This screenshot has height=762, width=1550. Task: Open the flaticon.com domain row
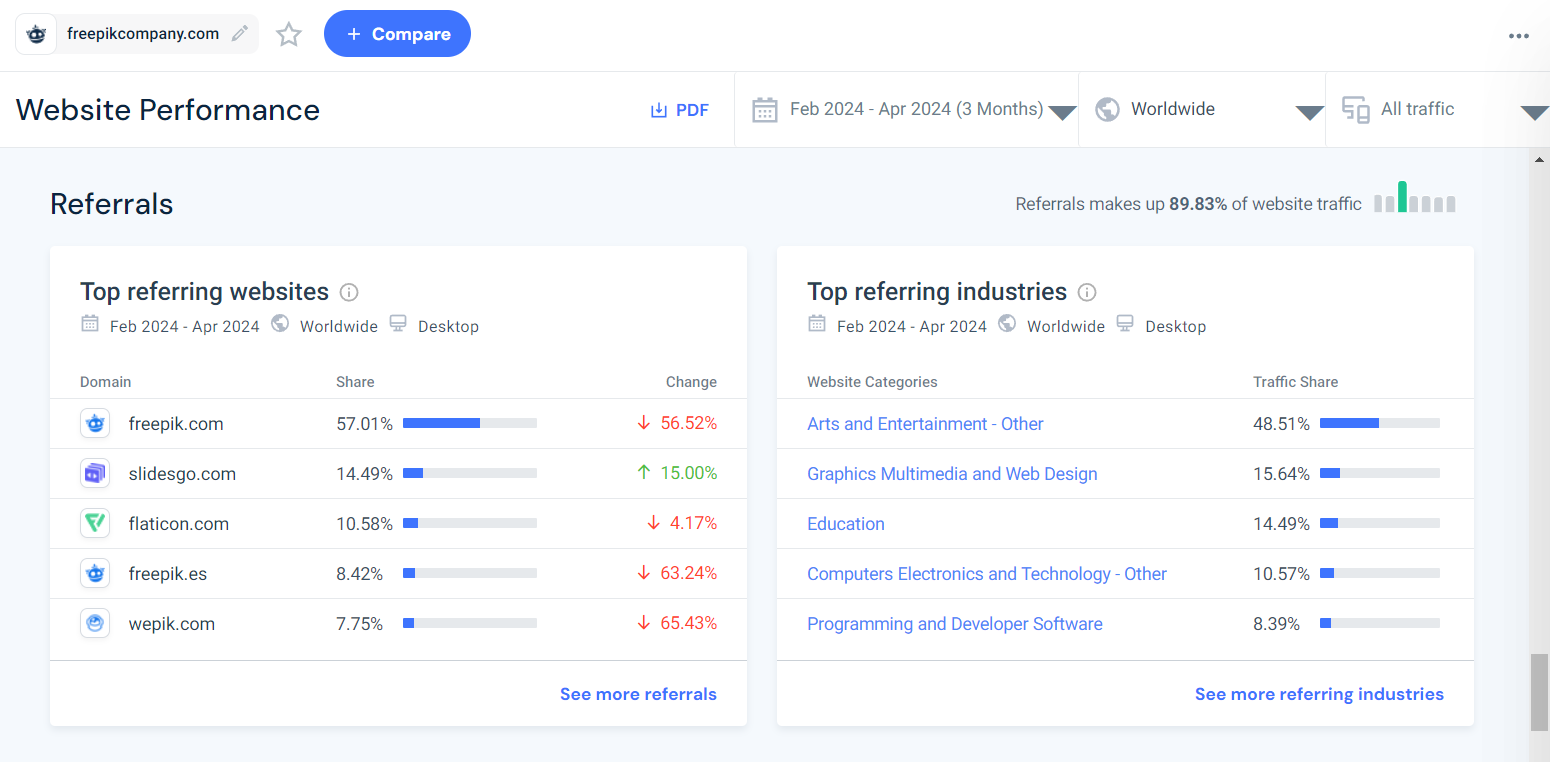(398, 524)
